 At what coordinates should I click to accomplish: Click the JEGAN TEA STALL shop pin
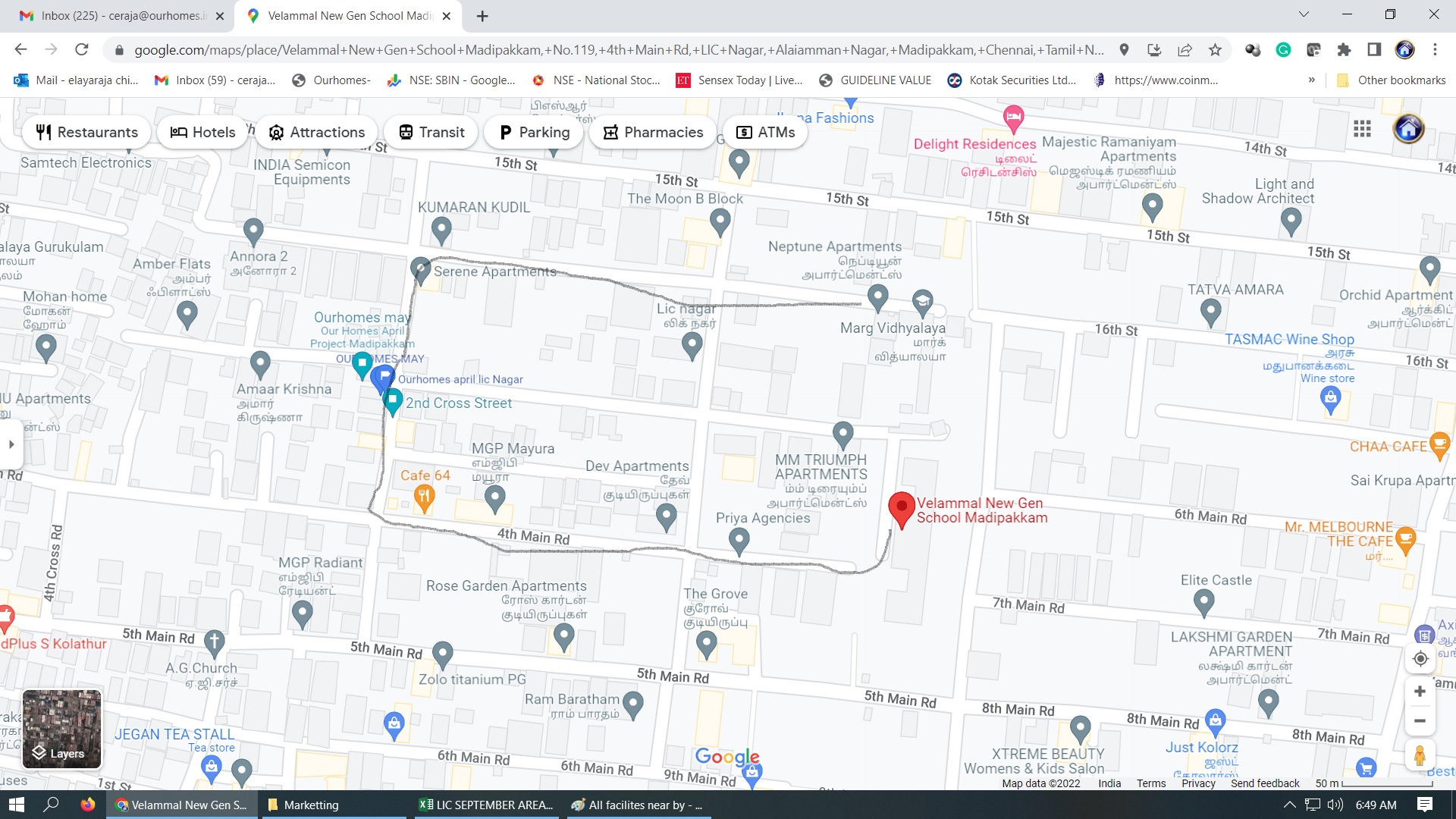[212, 770]
